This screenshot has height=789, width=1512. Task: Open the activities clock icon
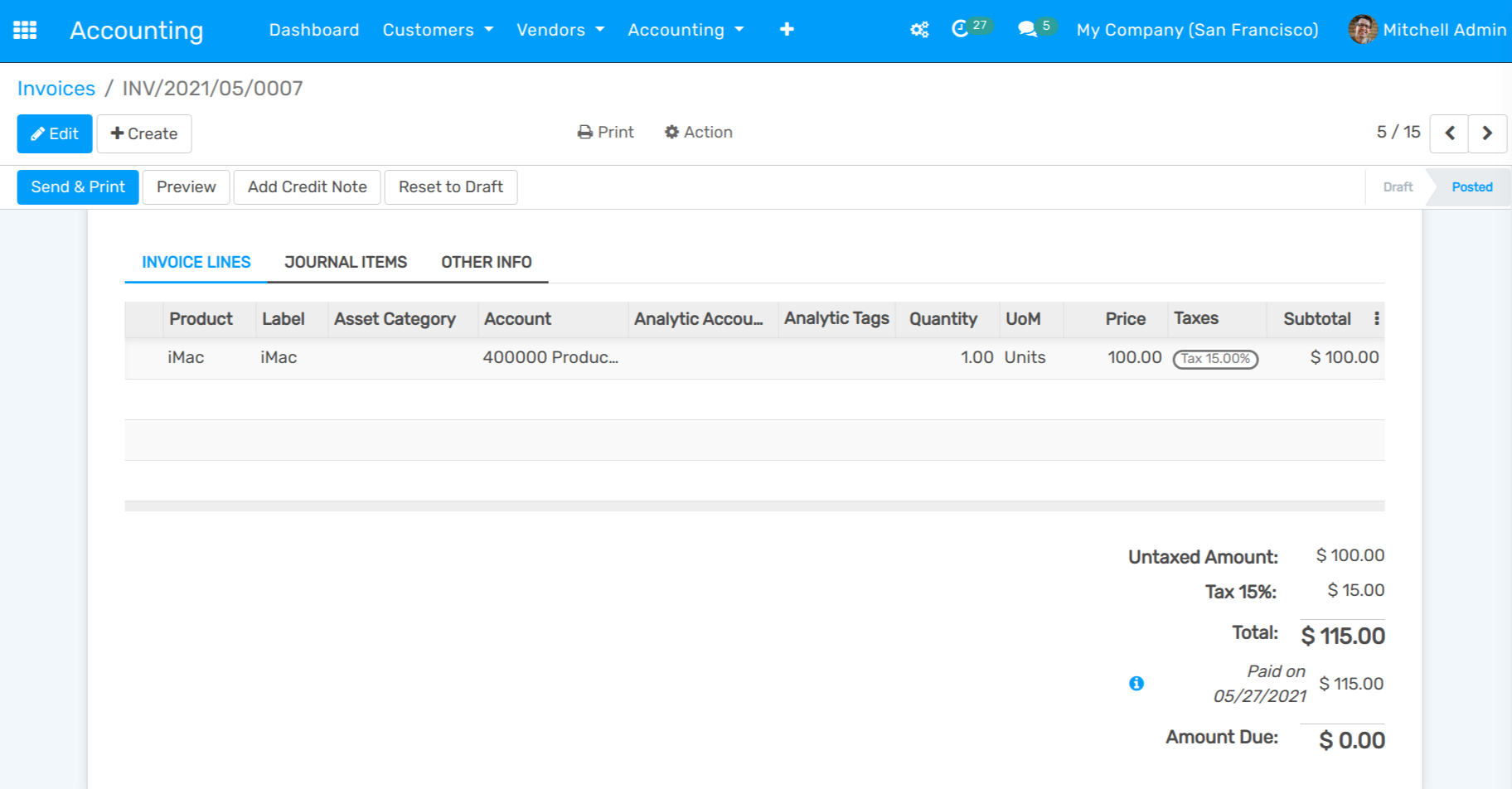click(x=961, y=29)
